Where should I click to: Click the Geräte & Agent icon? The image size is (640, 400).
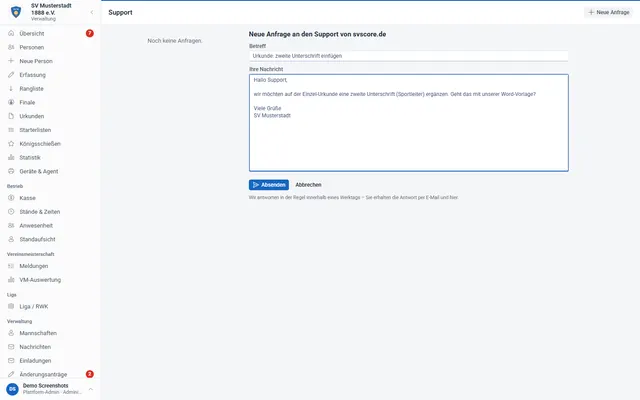[11, 171]
